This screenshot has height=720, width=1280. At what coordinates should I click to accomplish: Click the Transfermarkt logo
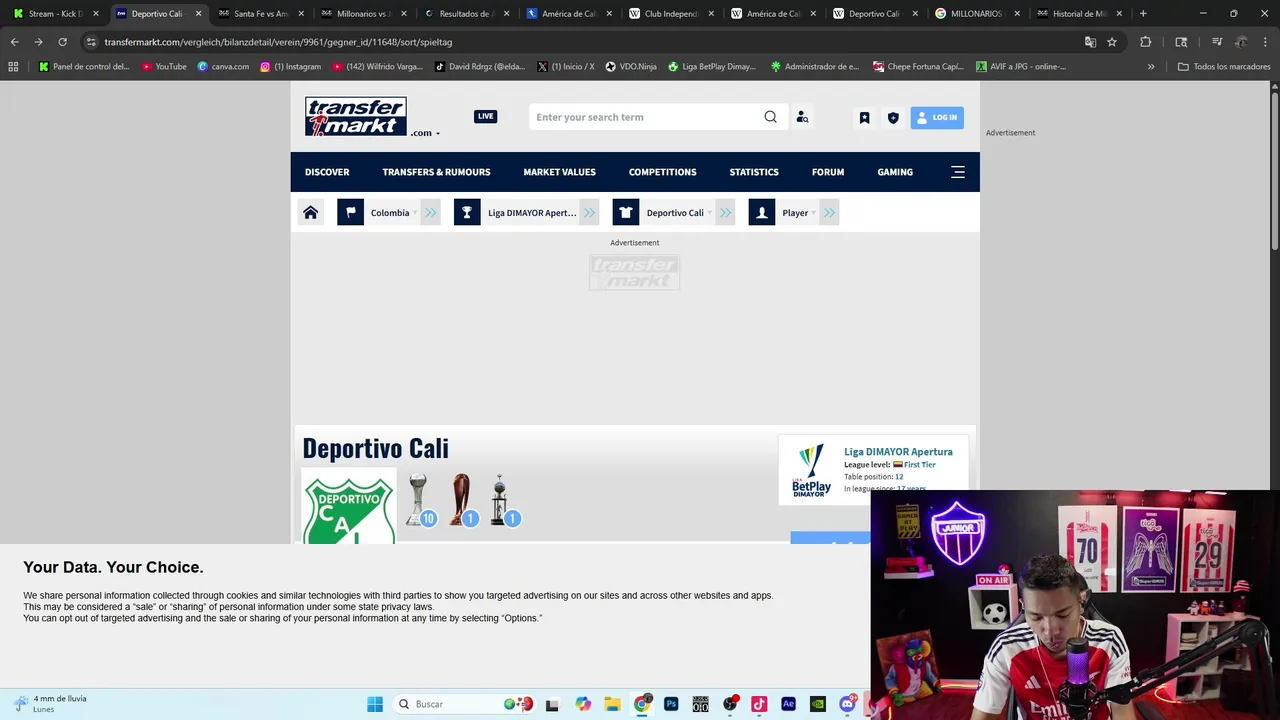356,116
